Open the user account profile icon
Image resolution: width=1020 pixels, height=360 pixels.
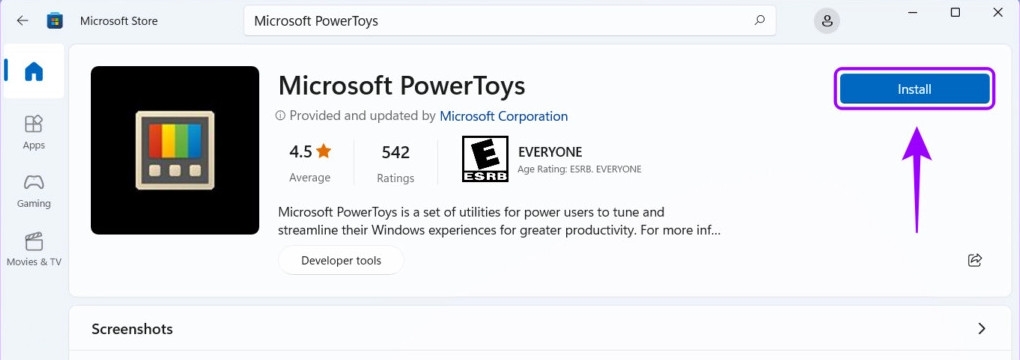(x=827, y=21)
